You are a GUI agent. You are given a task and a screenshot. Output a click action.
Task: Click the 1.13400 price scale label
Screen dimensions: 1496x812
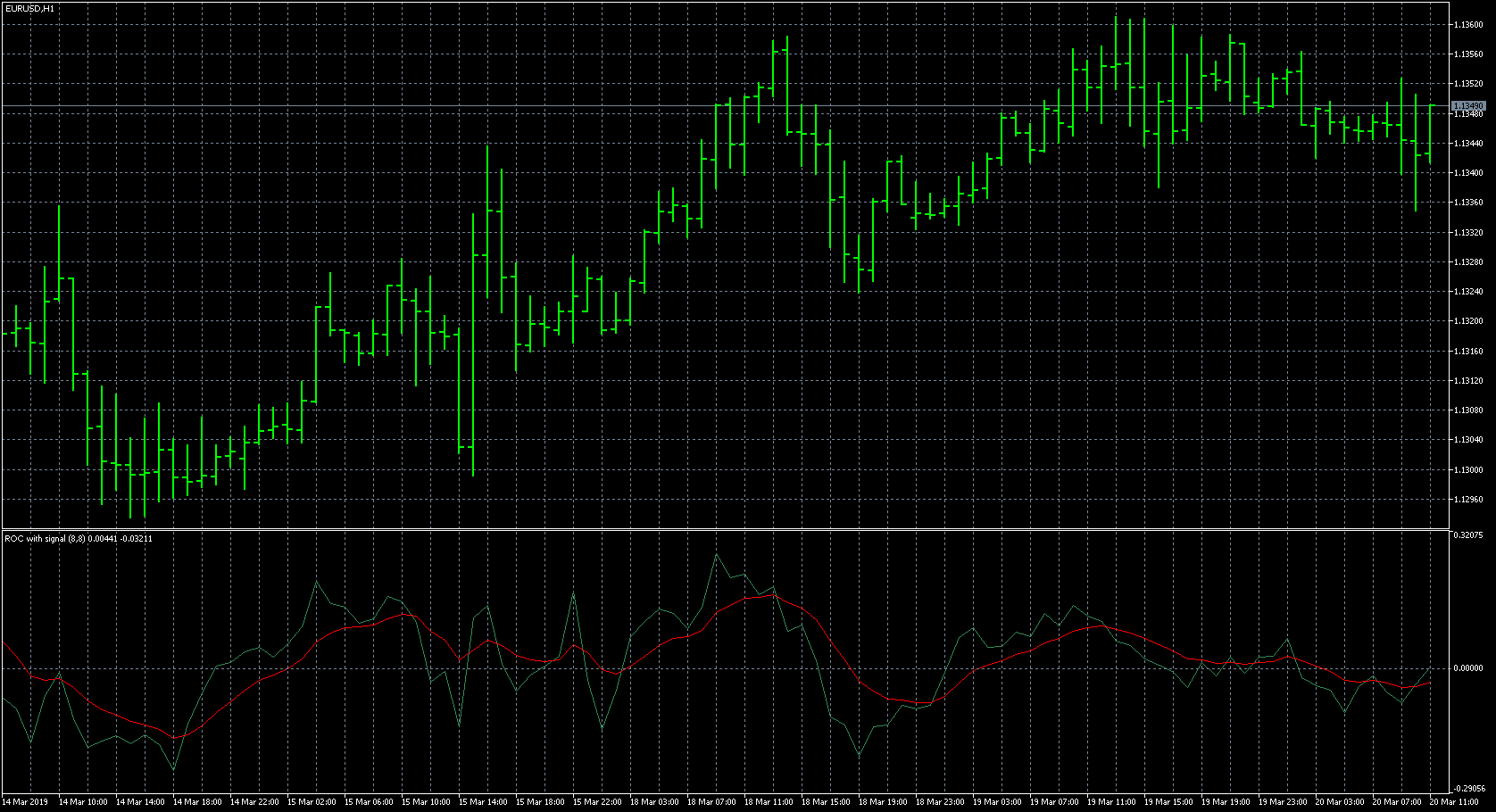pos(1468,173)
